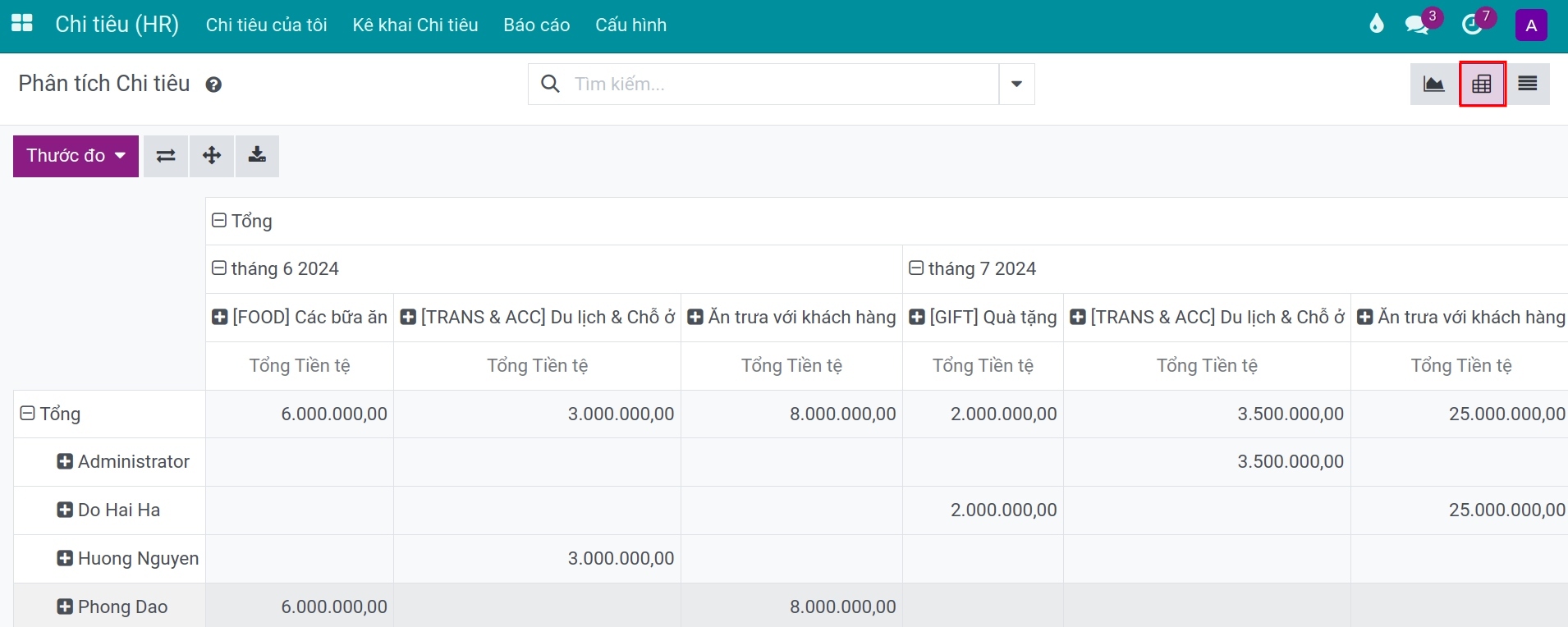Open the user avatar A menu
The image size is (1568, 627).
(1531, 25)
